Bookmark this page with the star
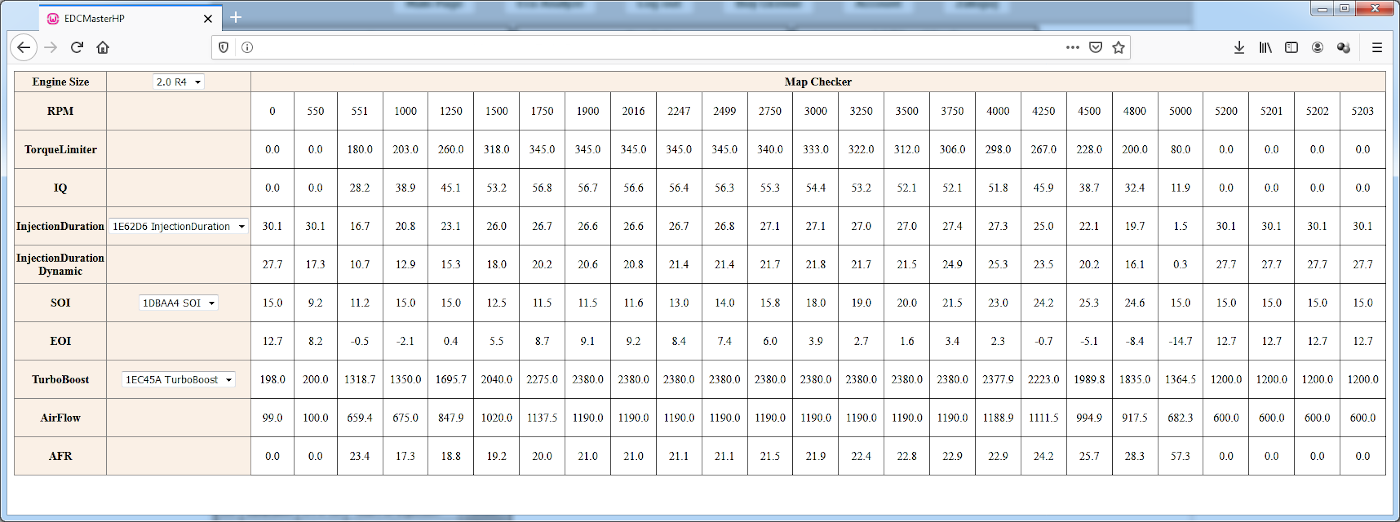This screenshot has height=522, width=1400. tap(1119, 47)
